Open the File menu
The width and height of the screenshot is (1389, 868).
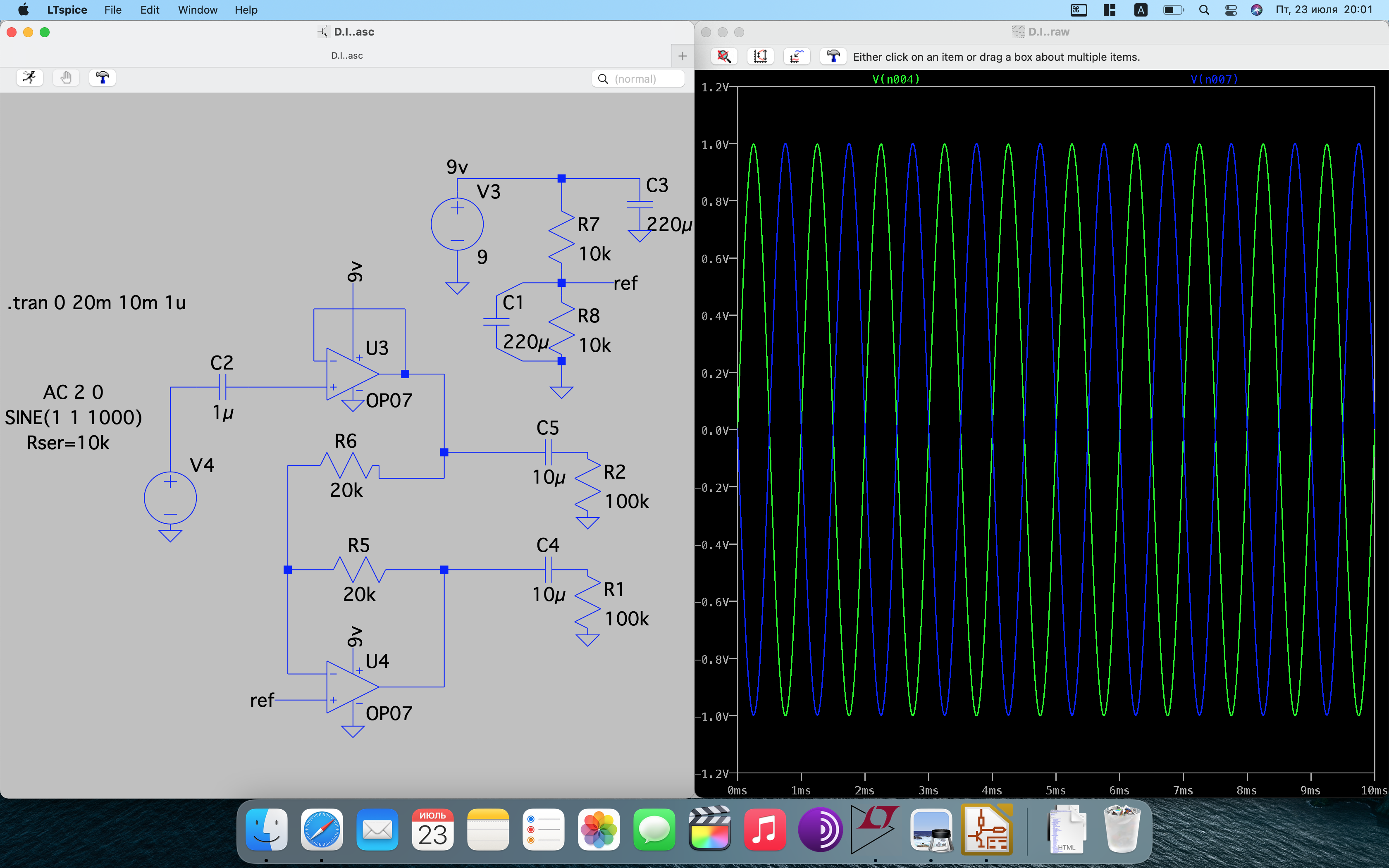pos(112,10)
